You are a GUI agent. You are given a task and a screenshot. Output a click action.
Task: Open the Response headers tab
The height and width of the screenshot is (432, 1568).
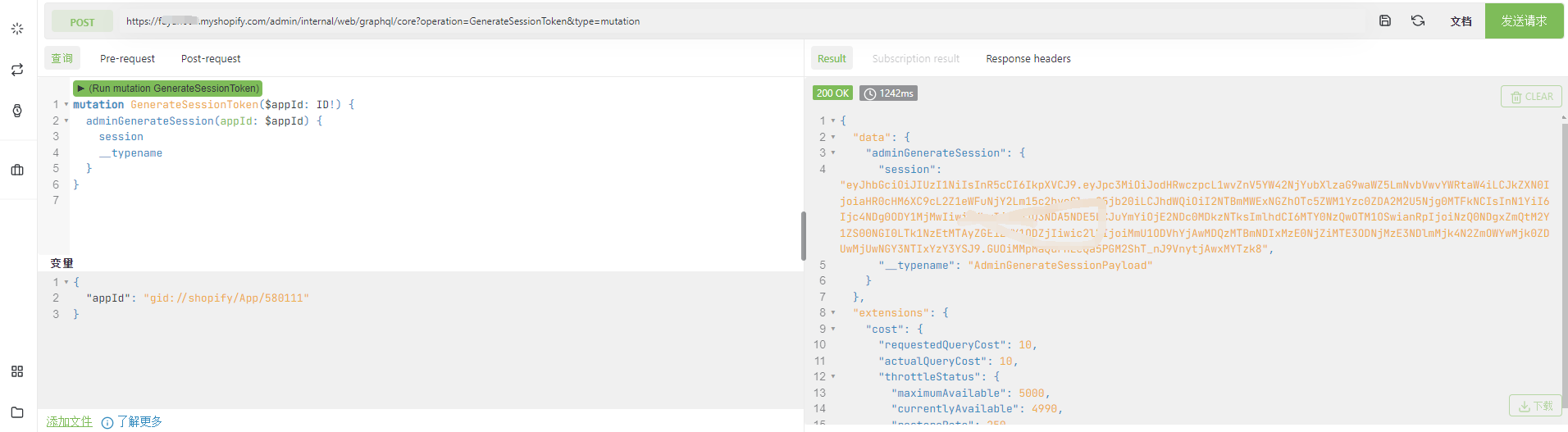click(x=1028, y=59)
